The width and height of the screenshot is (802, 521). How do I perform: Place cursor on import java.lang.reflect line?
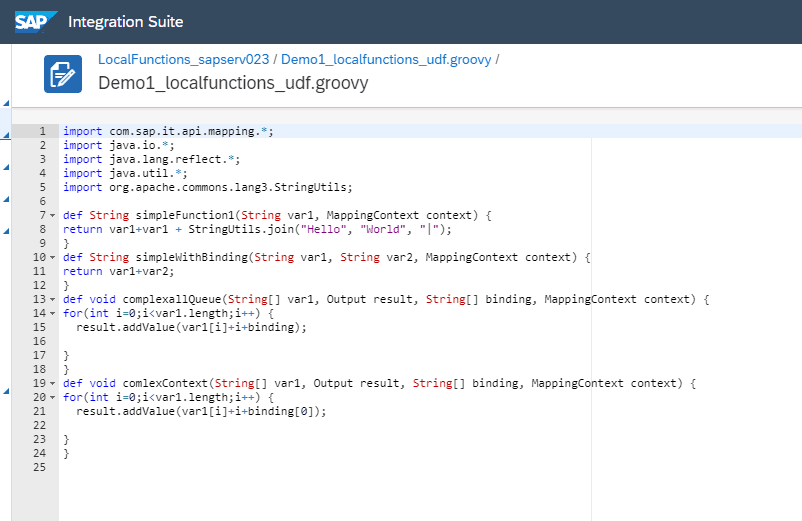point(151,159)
